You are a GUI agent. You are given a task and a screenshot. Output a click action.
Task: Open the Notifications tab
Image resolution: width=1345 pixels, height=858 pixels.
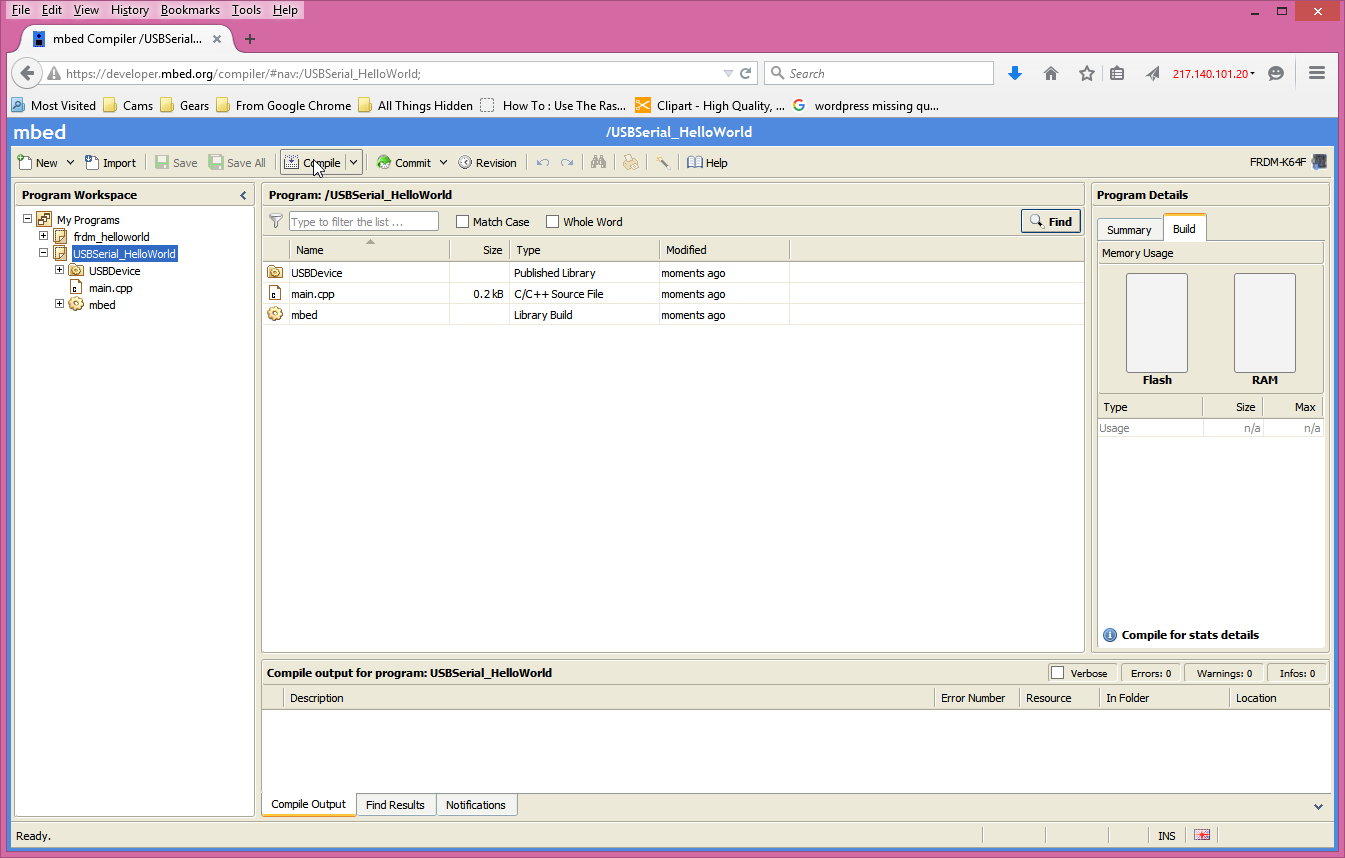(476, 804)
